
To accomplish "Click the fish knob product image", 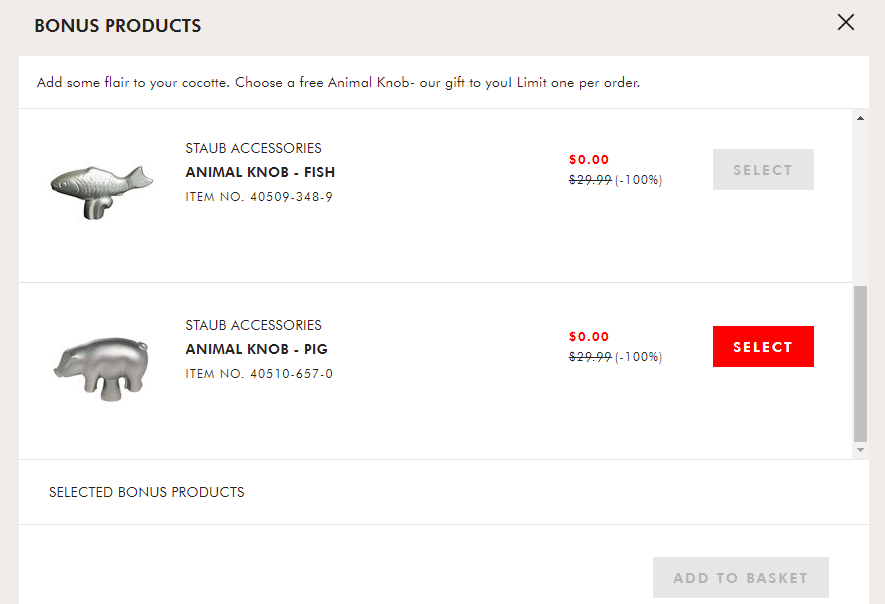I will [x=102, y=192].
